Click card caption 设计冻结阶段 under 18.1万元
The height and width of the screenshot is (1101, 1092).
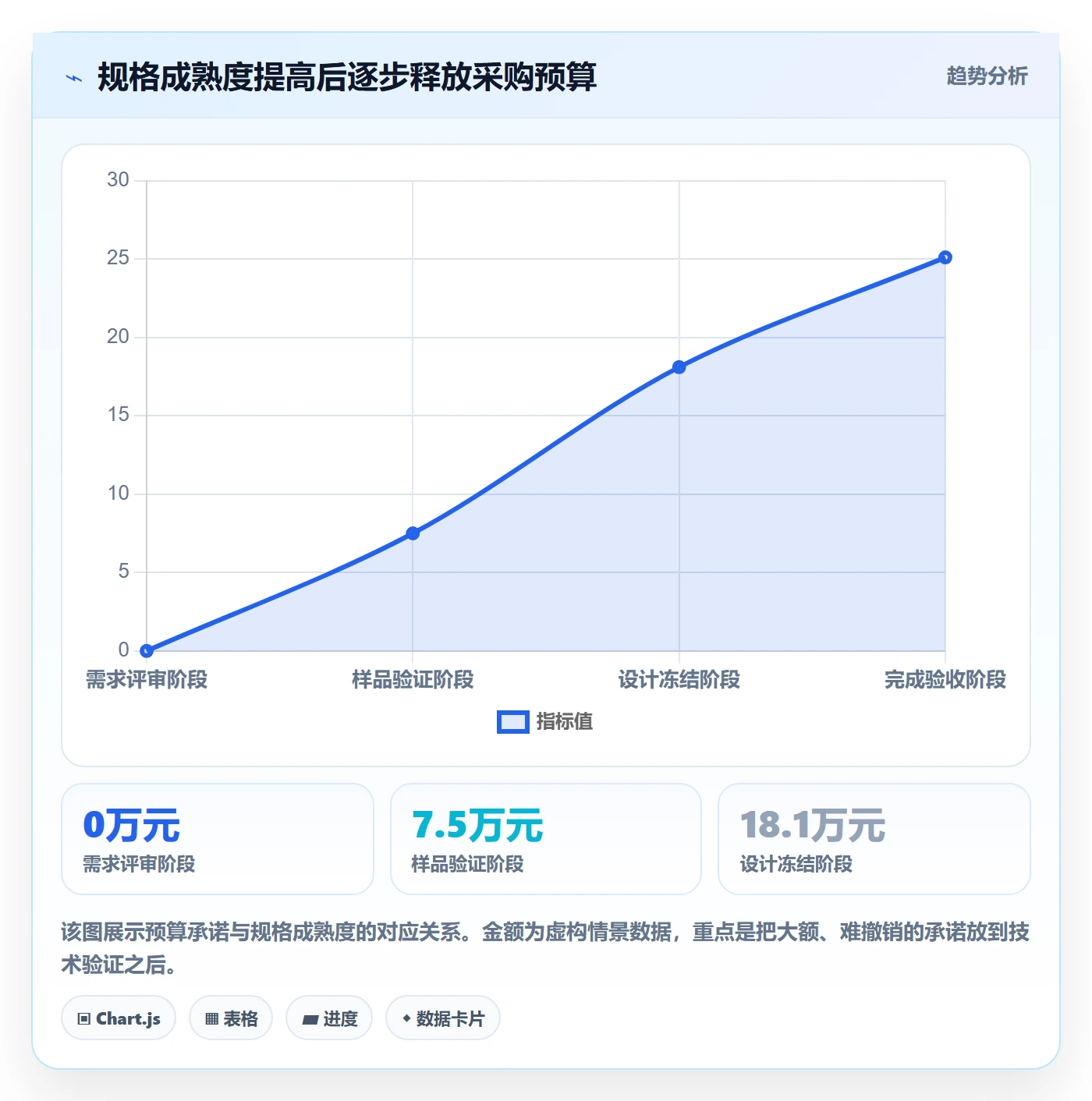[x=796, y=864]
